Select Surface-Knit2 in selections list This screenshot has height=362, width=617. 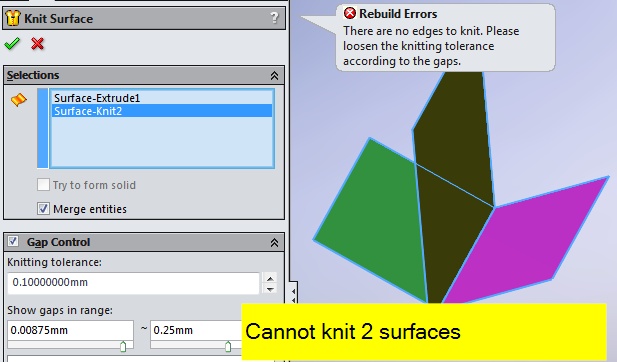pyautogui.click(x=162, y=111)
